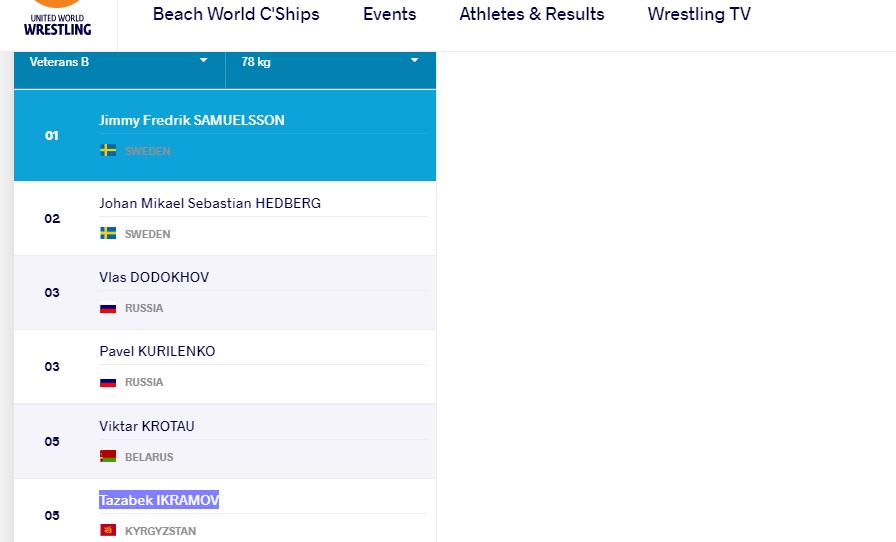Select Viktar KROTAU ranking entry
The height and width of the screenshot is (542, 896).
225,441
